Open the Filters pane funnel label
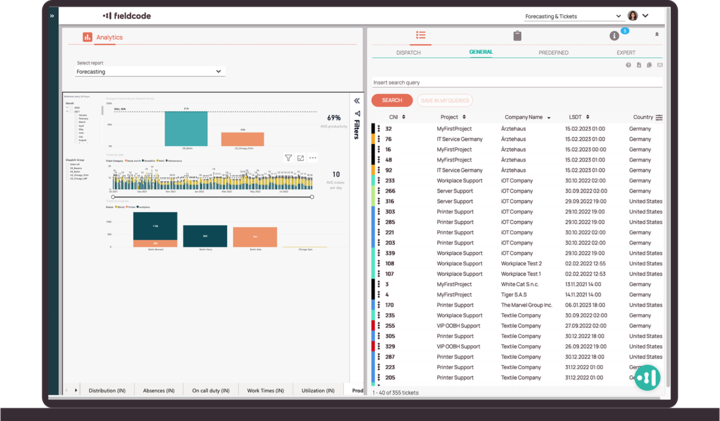 pyautogui.click(x=357, y=125)
